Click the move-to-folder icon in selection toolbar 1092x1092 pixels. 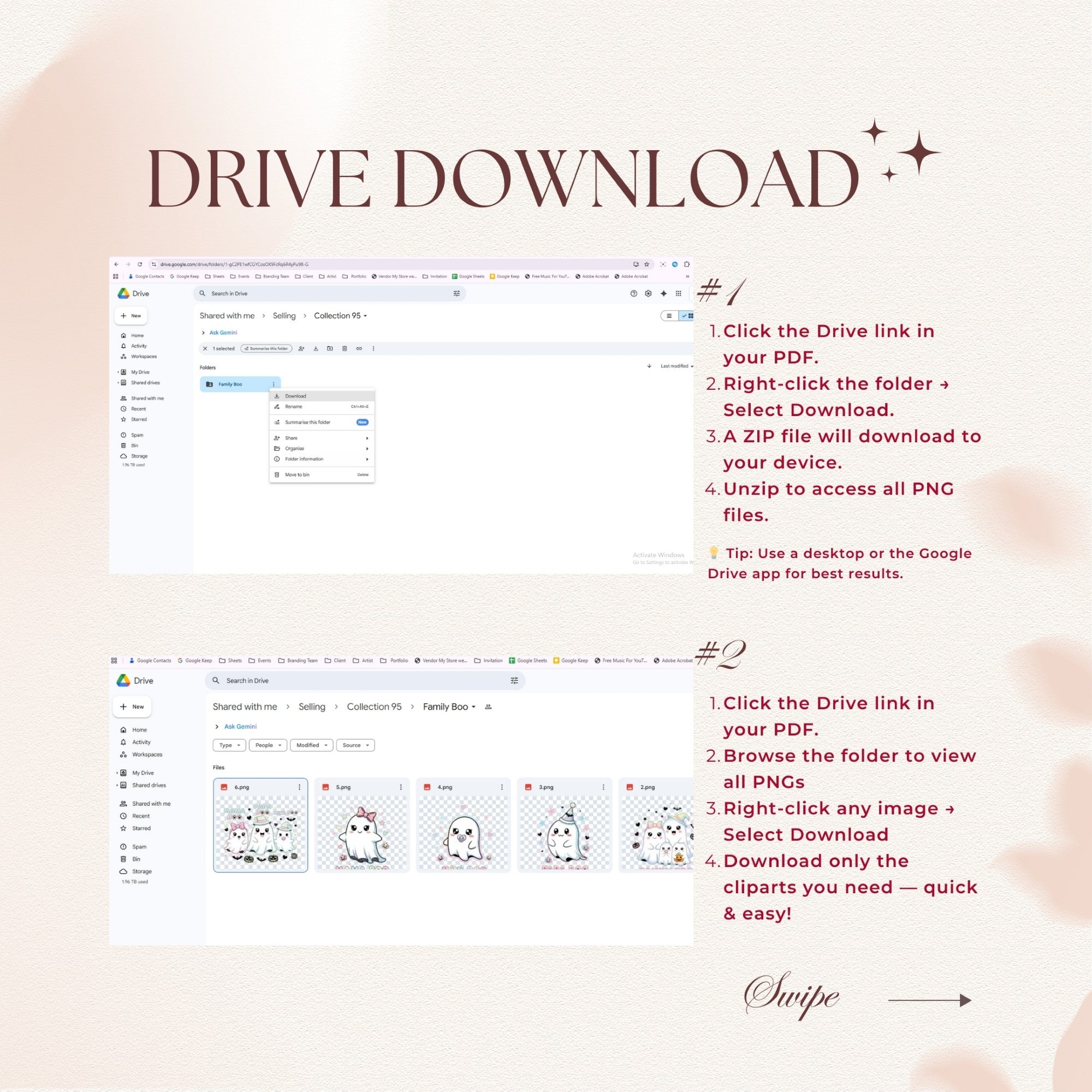point(330,349)
